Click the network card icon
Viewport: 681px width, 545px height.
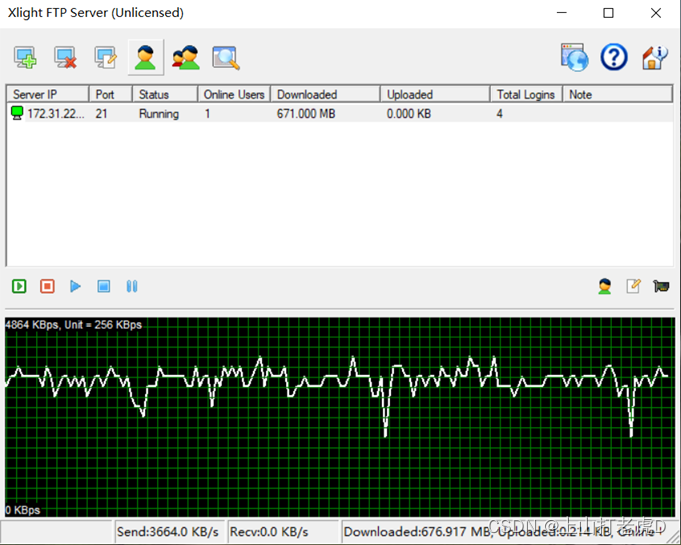661,286
